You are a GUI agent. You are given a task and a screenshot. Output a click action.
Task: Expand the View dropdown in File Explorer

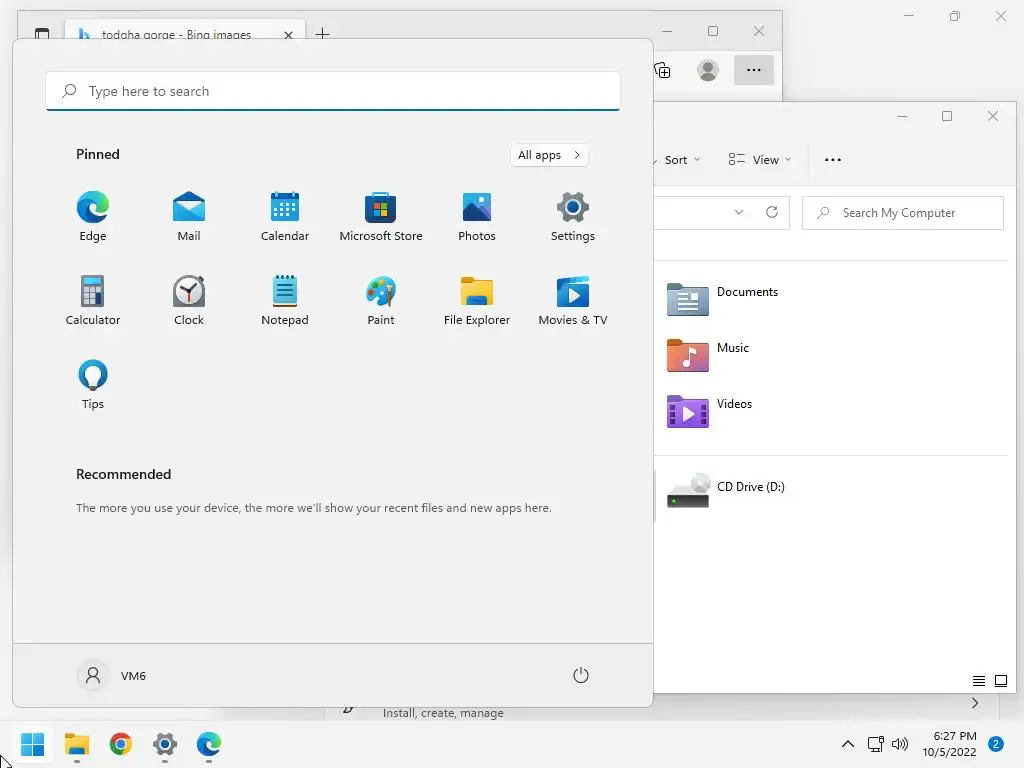760,160
